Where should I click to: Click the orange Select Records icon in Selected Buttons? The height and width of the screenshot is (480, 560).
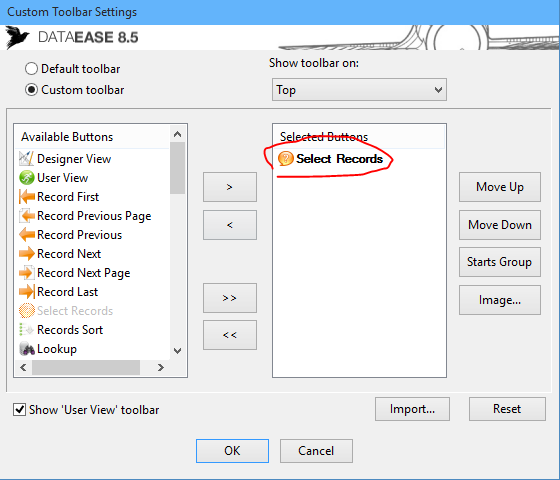pyautogui.click(x=285, y=159)
